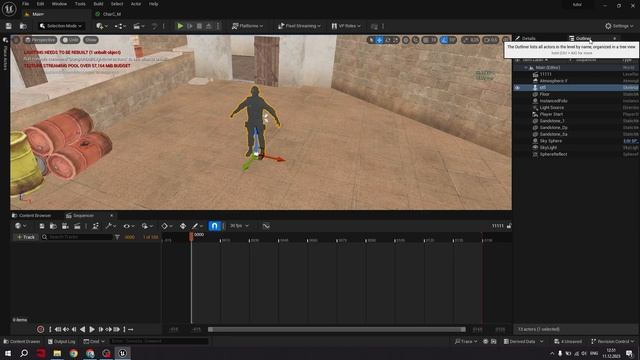Open the Add content quick menu

coord(102,26)
